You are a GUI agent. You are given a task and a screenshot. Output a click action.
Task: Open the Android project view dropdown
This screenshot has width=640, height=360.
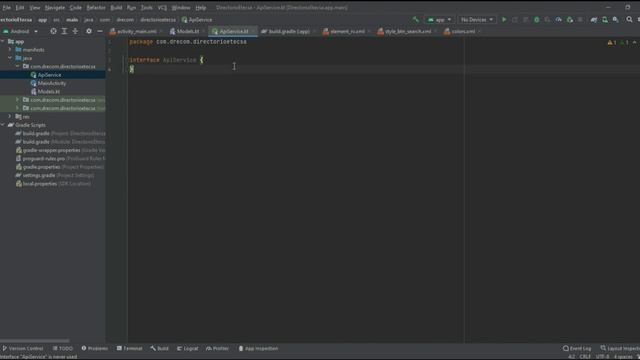click(20, 31)
